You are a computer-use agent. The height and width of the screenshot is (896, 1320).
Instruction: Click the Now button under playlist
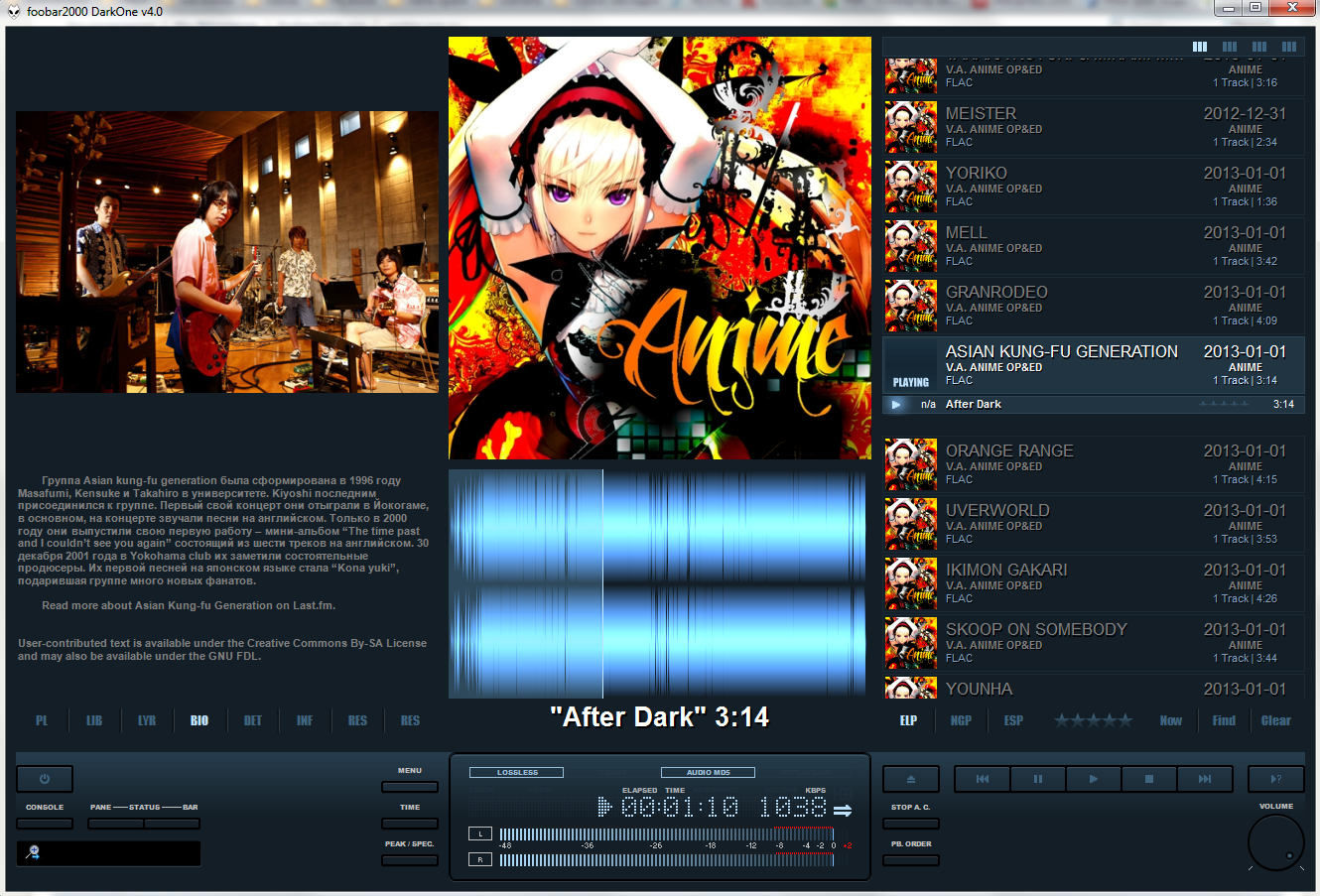click(x=1171, y=720)
